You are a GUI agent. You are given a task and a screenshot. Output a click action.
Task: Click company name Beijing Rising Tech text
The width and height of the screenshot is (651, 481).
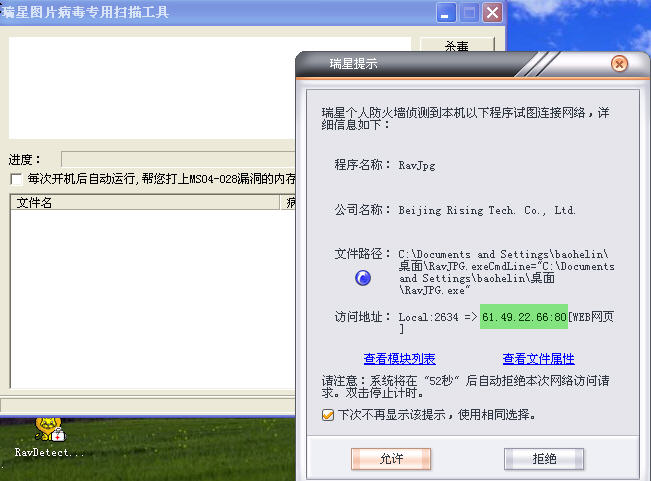click(487, 210)
